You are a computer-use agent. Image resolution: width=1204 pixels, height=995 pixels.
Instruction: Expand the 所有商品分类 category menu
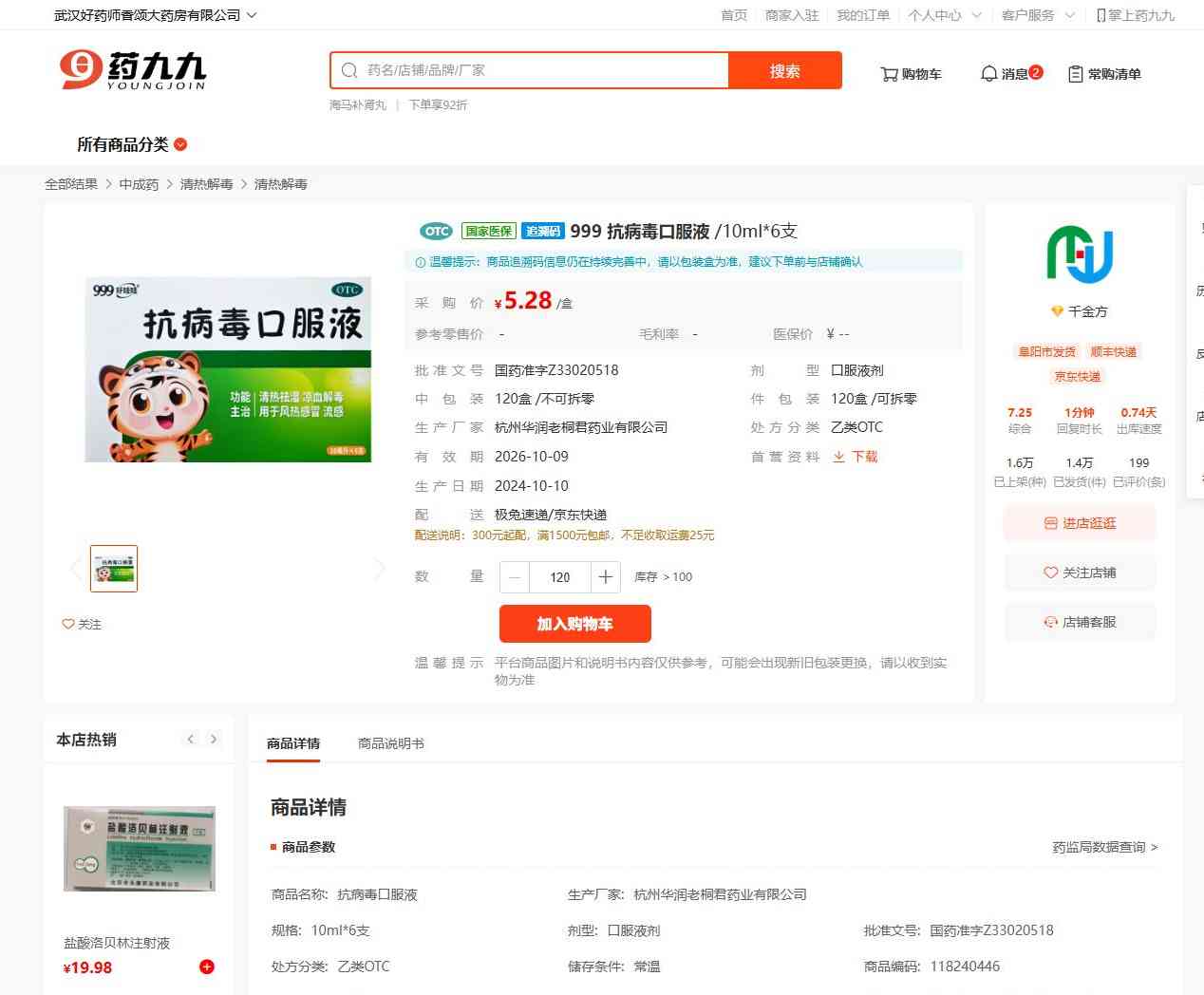pos(132,144)
